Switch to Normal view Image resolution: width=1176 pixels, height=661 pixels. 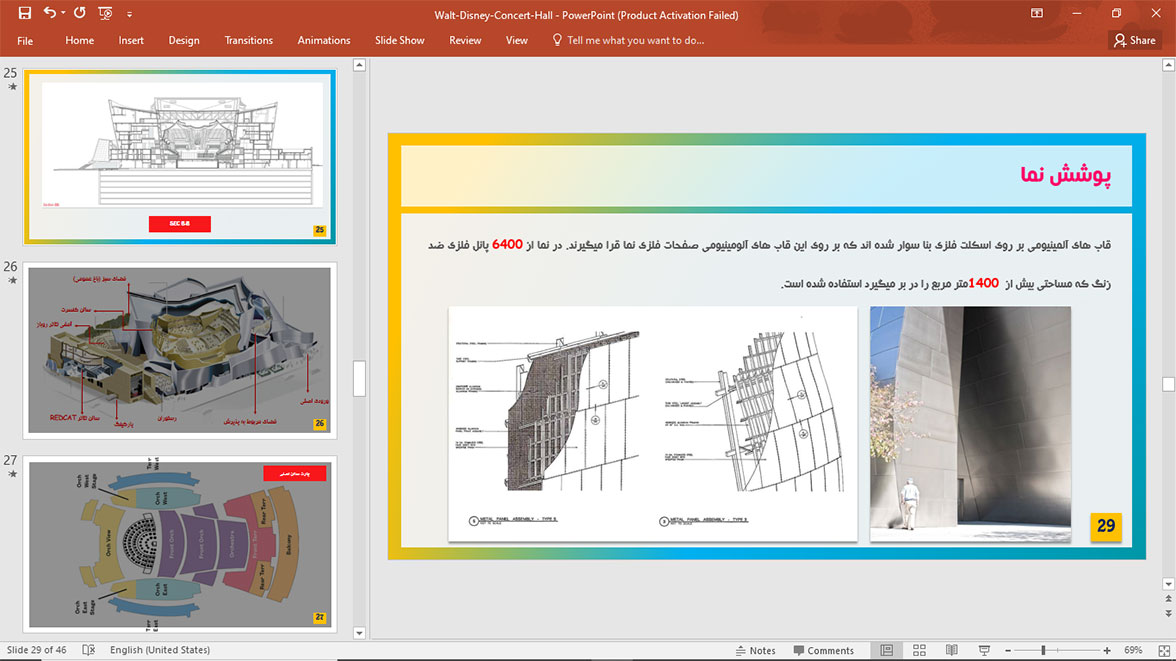[886, 650]
